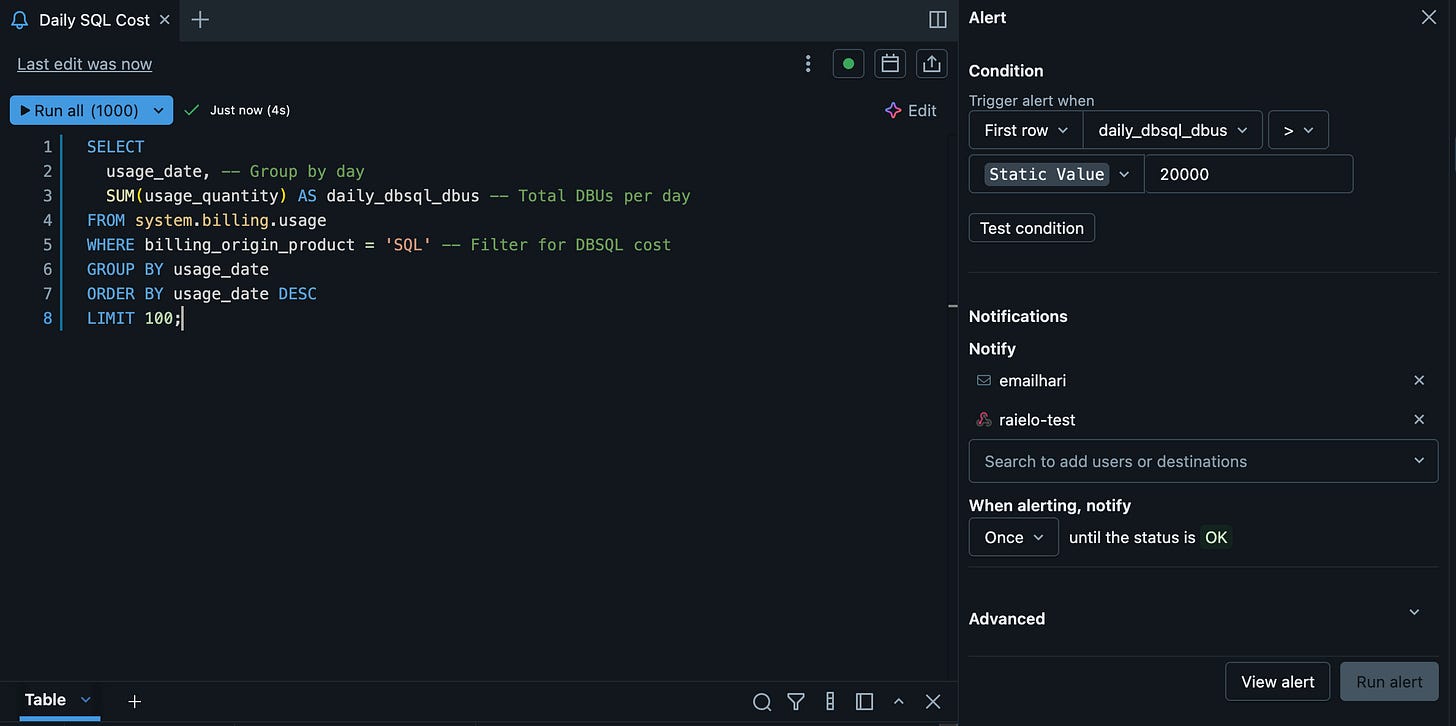Screen dimensions: 1456x726
Task: Remove raielo-test from notifications
Action: [1419, 420]
